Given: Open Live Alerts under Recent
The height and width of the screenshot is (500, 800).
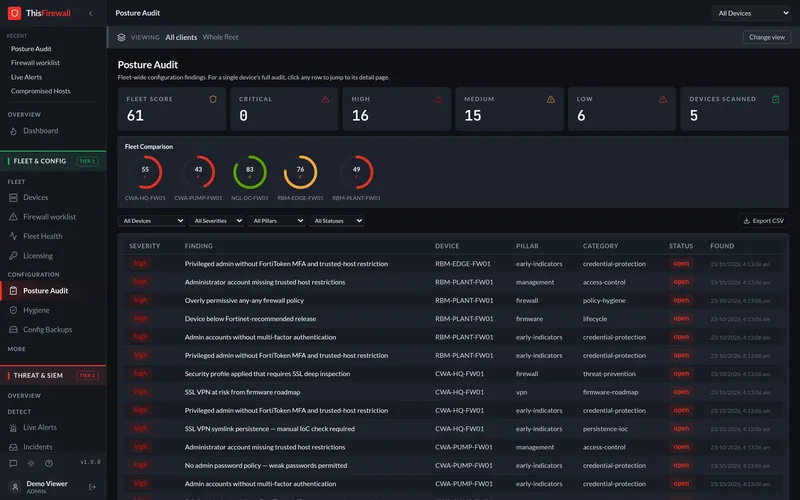Looking at the screenshot, I should coord(27,77).
